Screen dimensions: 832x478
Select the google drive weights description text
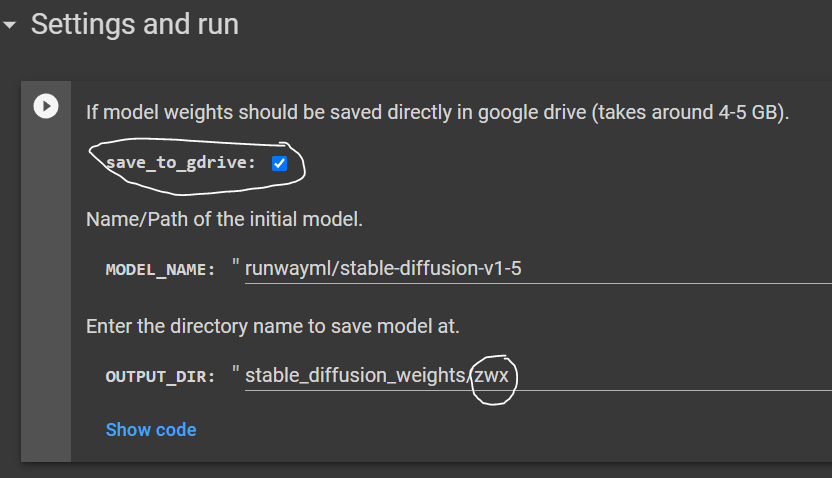[437, 112]
